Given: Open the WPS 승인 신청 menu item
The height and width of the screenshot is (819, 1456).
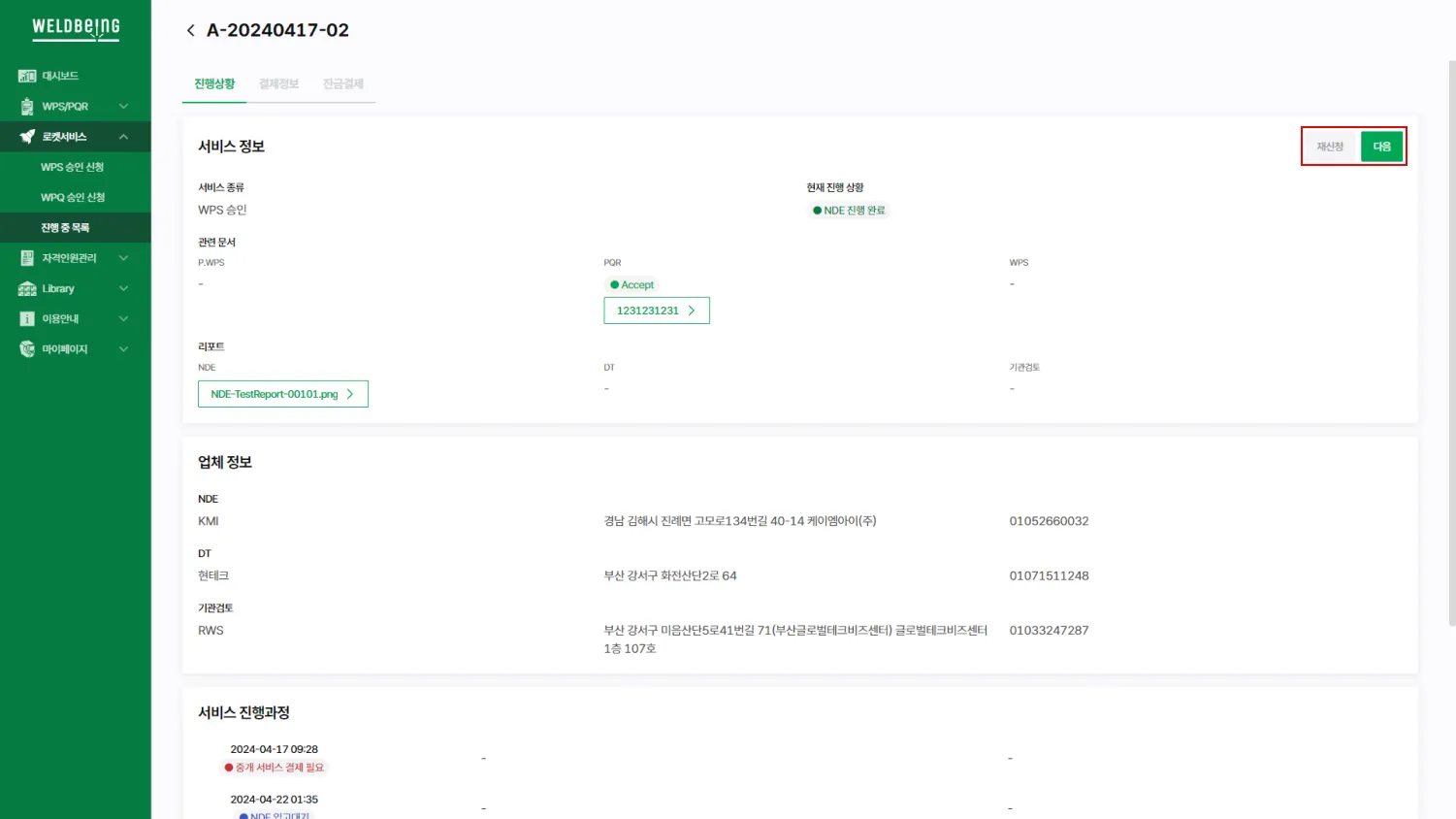Looking at the screenshot, I should [73, 167].
